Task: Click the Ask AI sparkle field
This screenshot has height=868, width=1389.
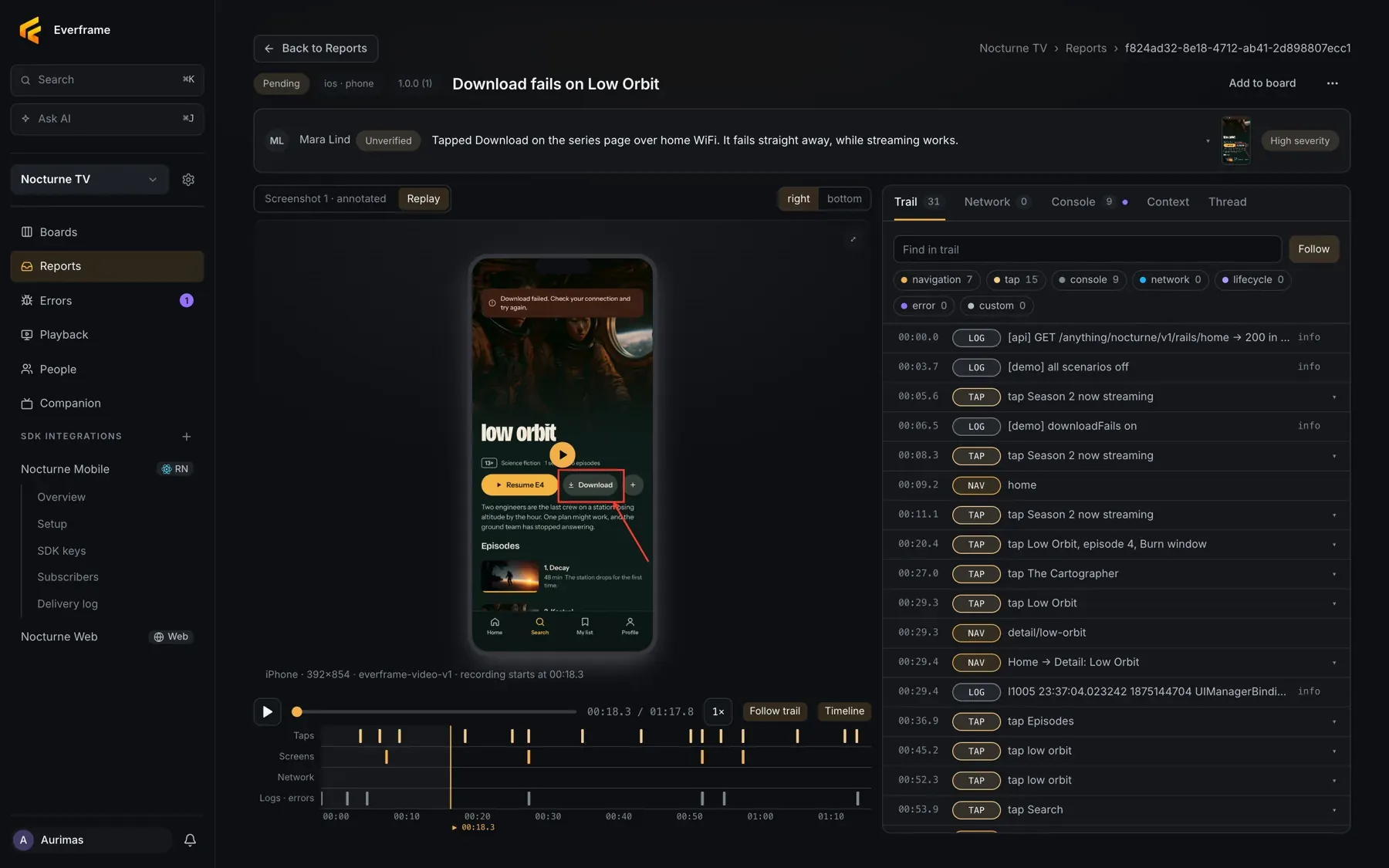Action: tap(107, 119)
